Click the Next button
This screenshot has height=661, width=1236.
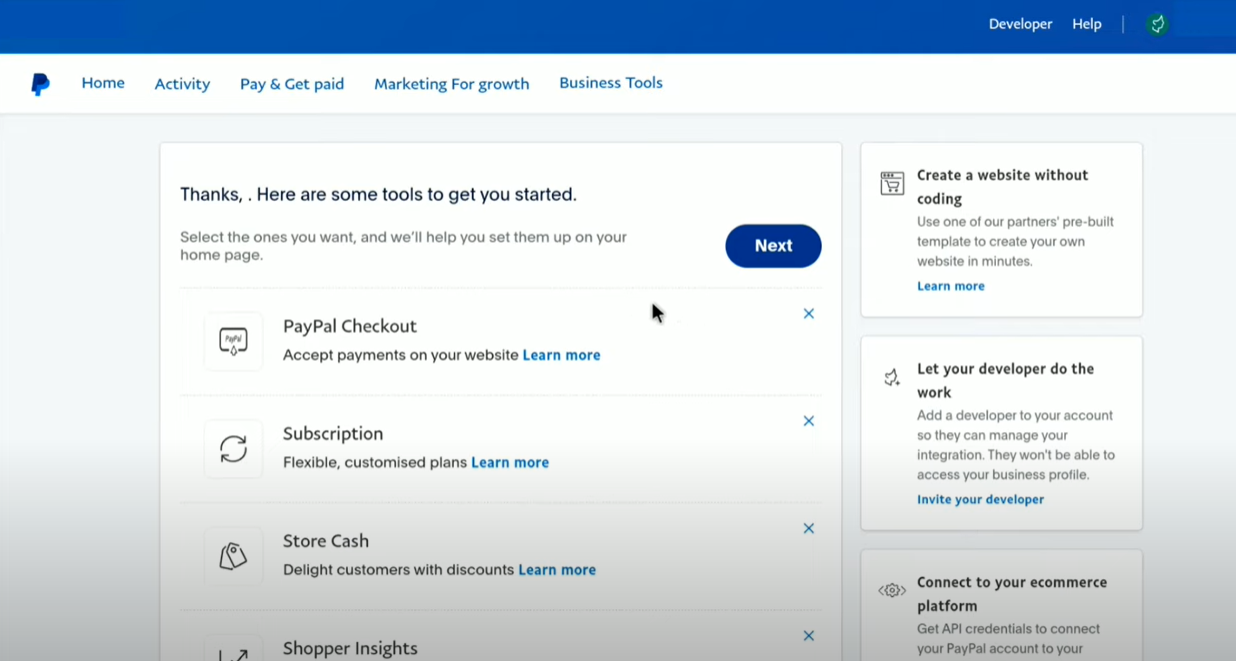[773, 246]
